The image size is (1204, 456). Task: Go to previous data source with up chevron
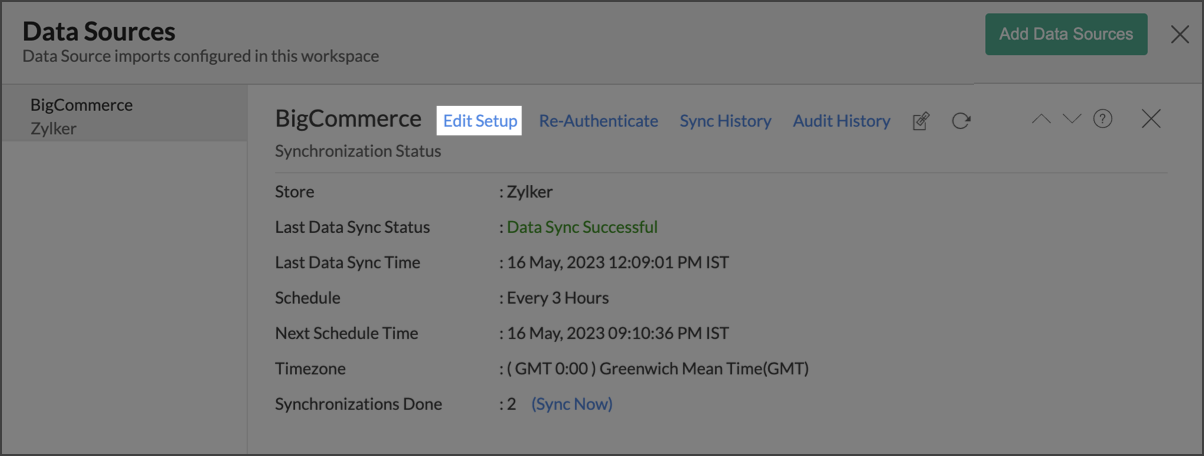click(x=1041, y=119)
